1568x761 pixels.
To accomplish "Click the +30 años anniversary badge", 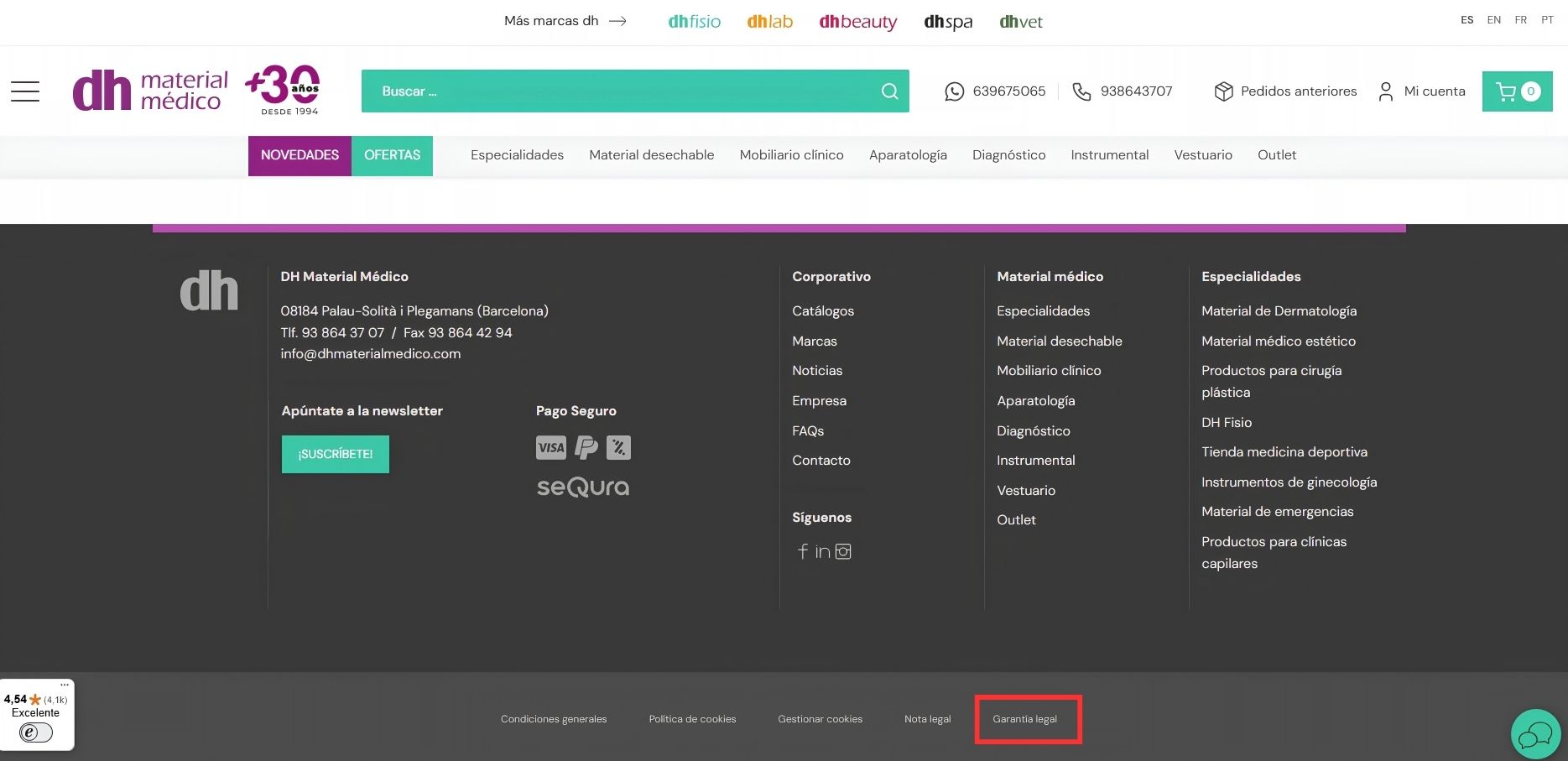I will (283, 90).
